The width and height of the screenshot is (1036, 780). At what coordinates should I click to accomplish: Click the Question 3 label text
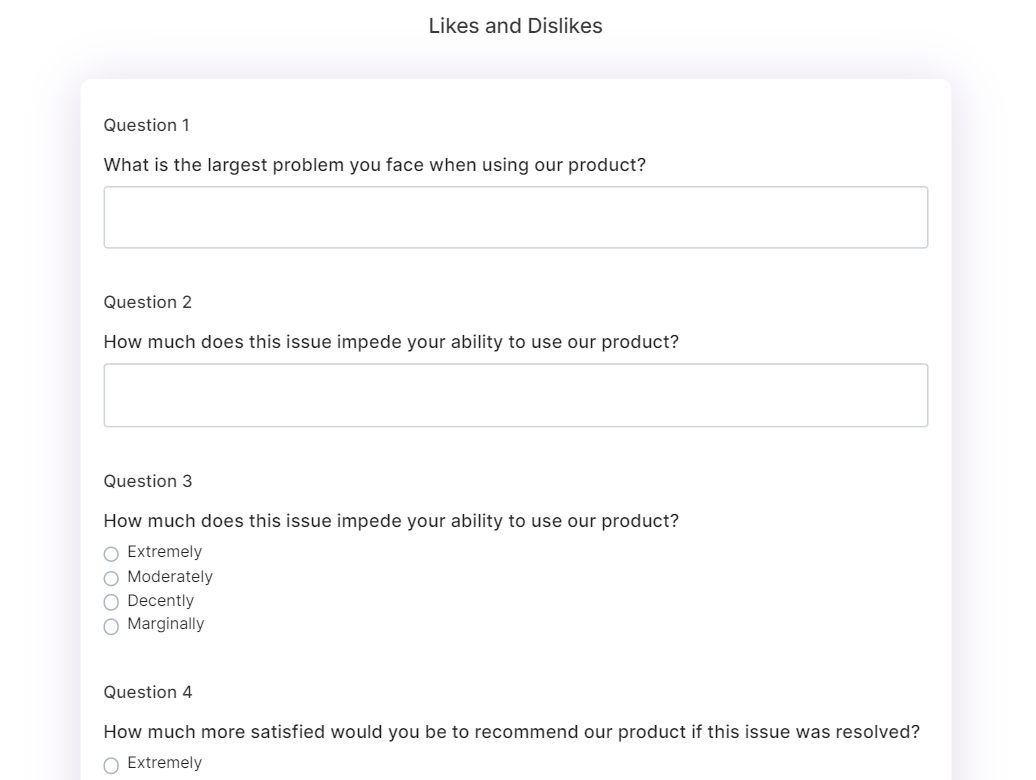click(x=146, y=481)
